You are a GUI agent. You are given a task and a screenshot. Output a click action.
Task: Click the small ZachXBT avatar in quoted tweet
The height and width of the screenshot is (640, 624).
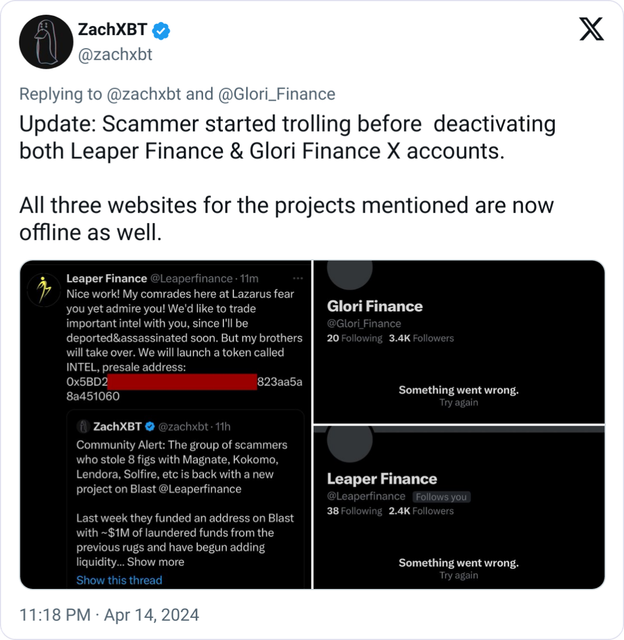(x=83, y=427)
